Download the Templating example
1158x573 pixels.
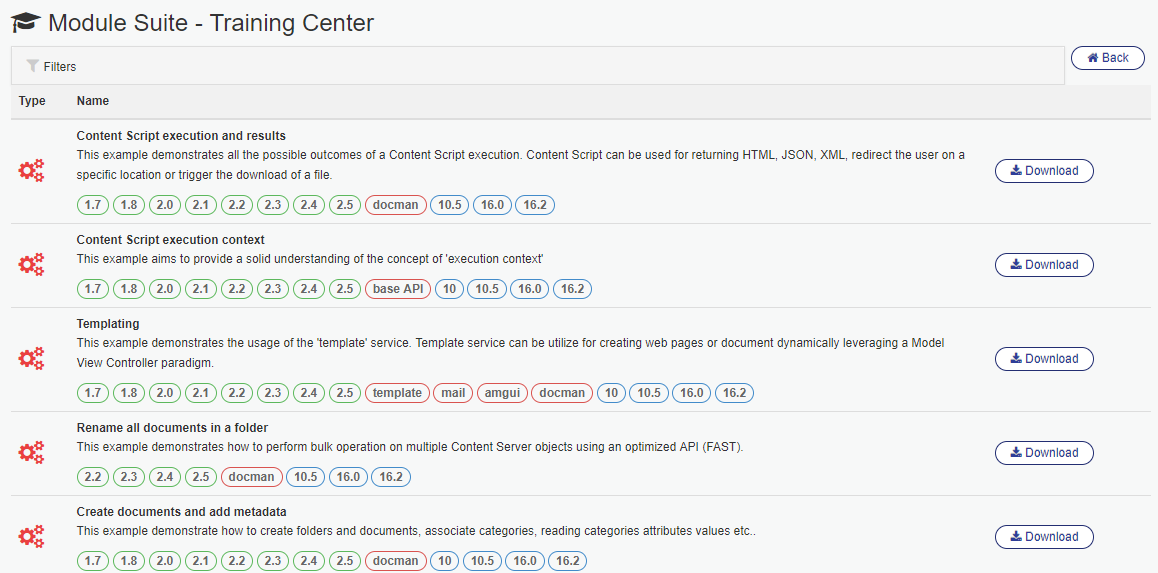click(x=1044, y=359)
